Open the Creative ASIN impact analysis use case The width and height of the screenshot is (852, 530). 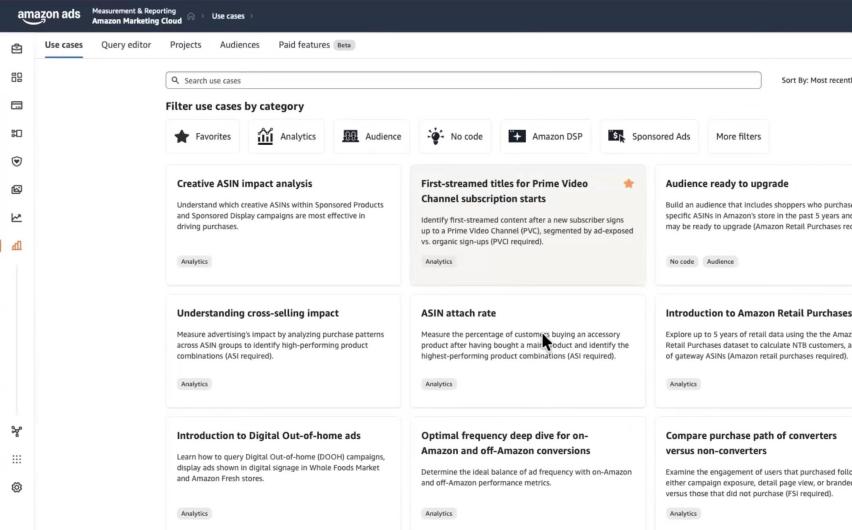click(245, 184)
